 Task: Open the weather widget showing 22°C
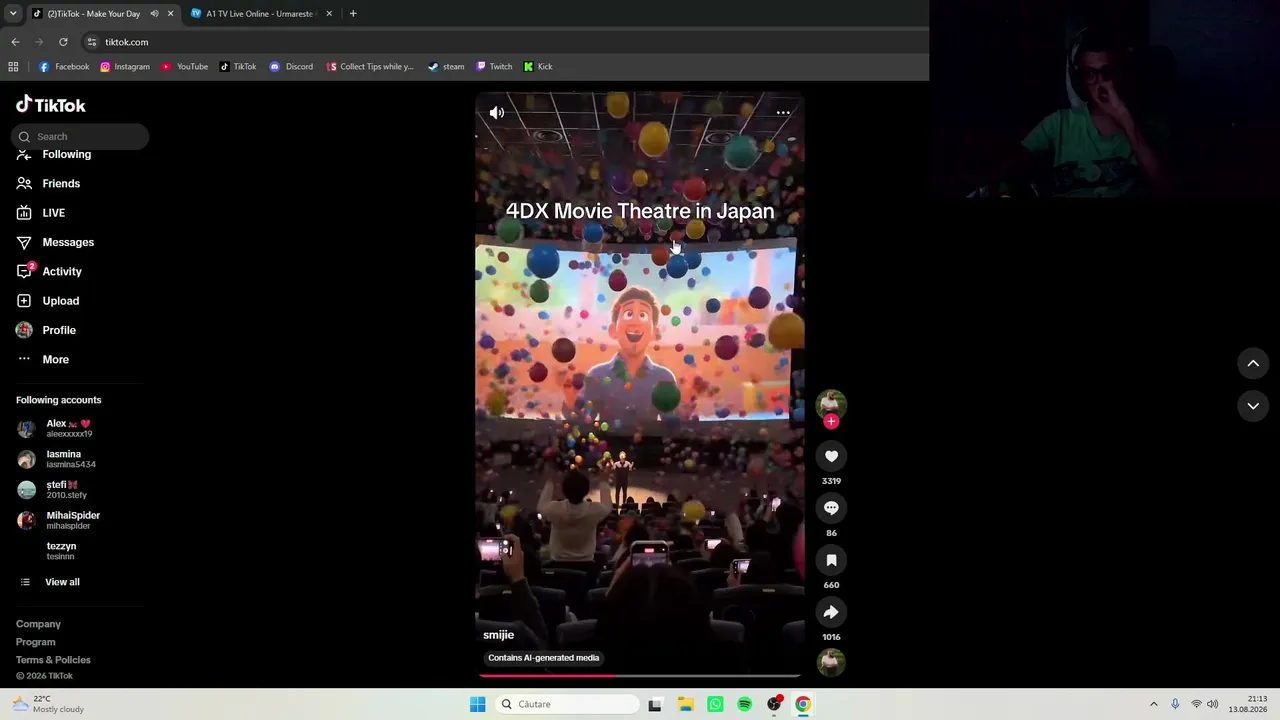click(x=48, y=704)
